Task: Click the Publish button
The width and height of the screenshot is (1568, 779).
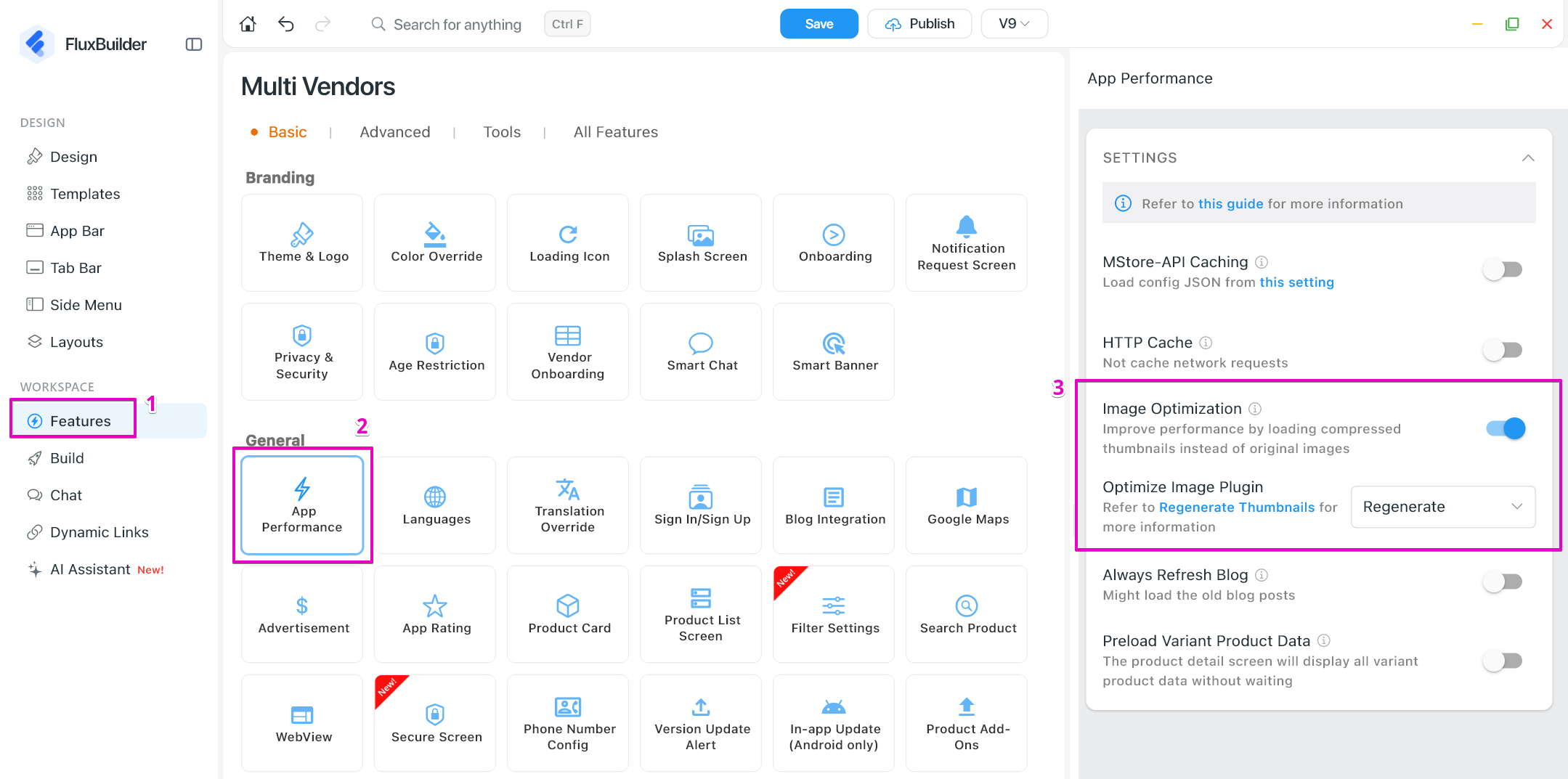Action: (x=919, y=24)
